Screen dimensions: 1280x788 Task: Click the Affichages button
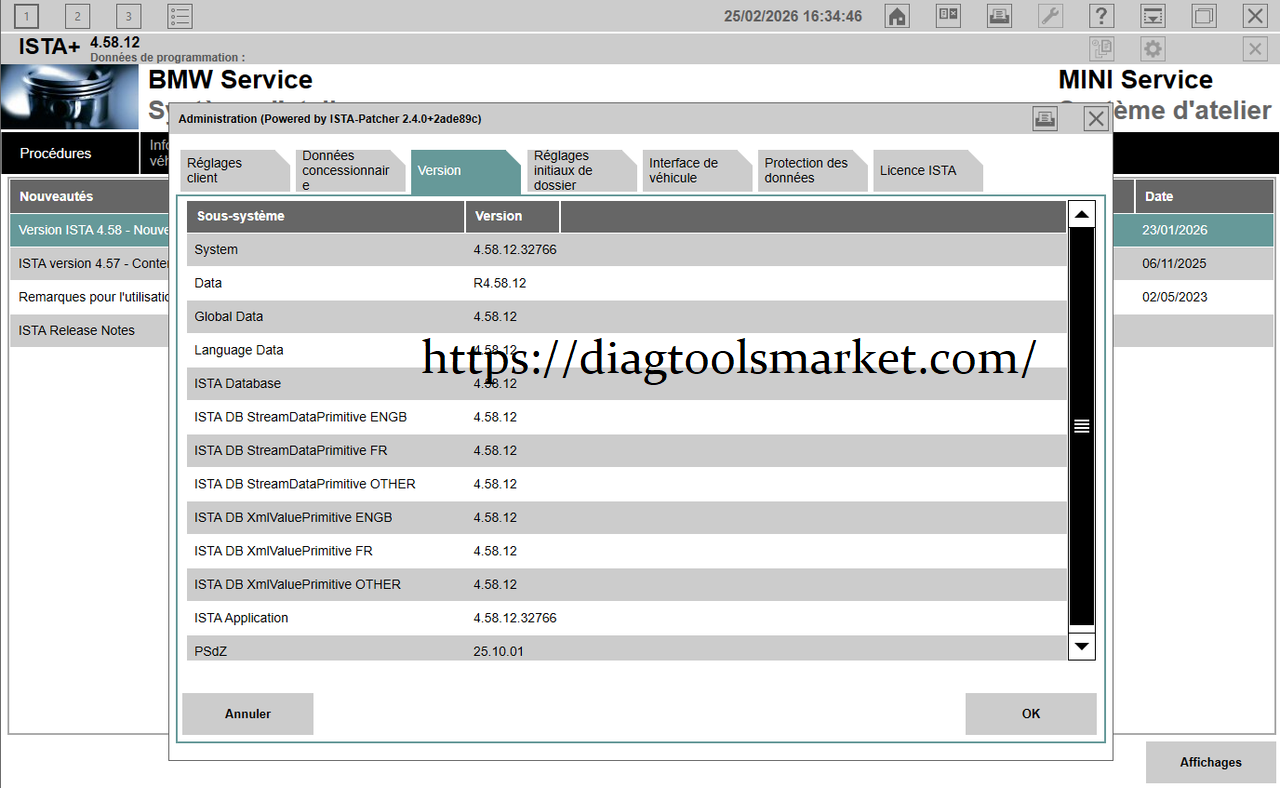1210,762
